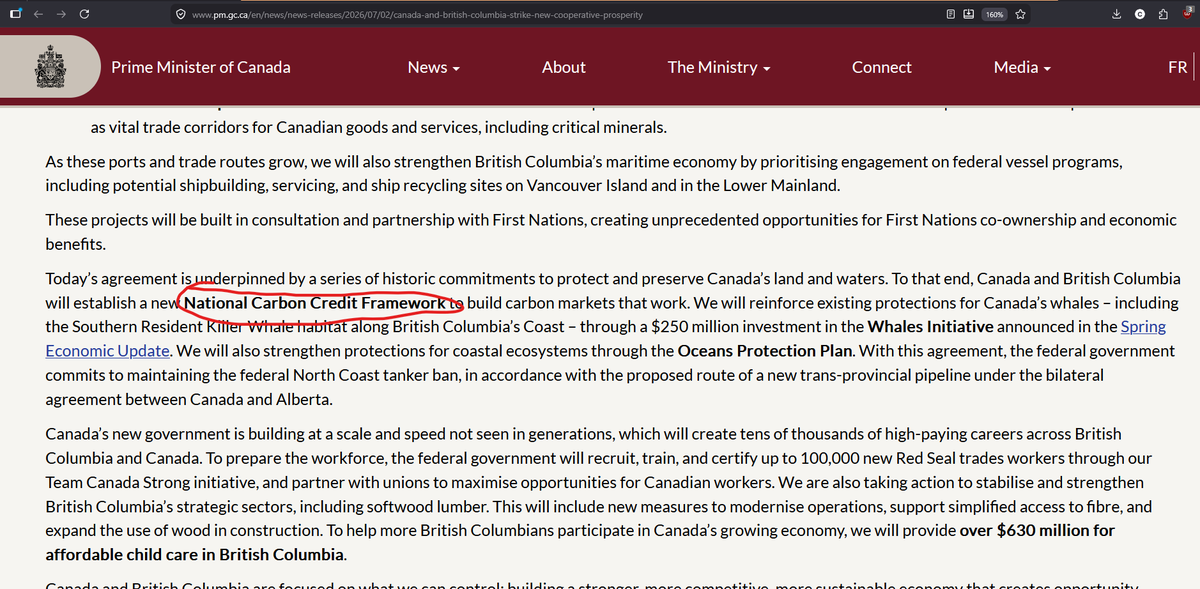Open the white circular C extension icon
1200x589 pixels.
[x=1140, y=14]
